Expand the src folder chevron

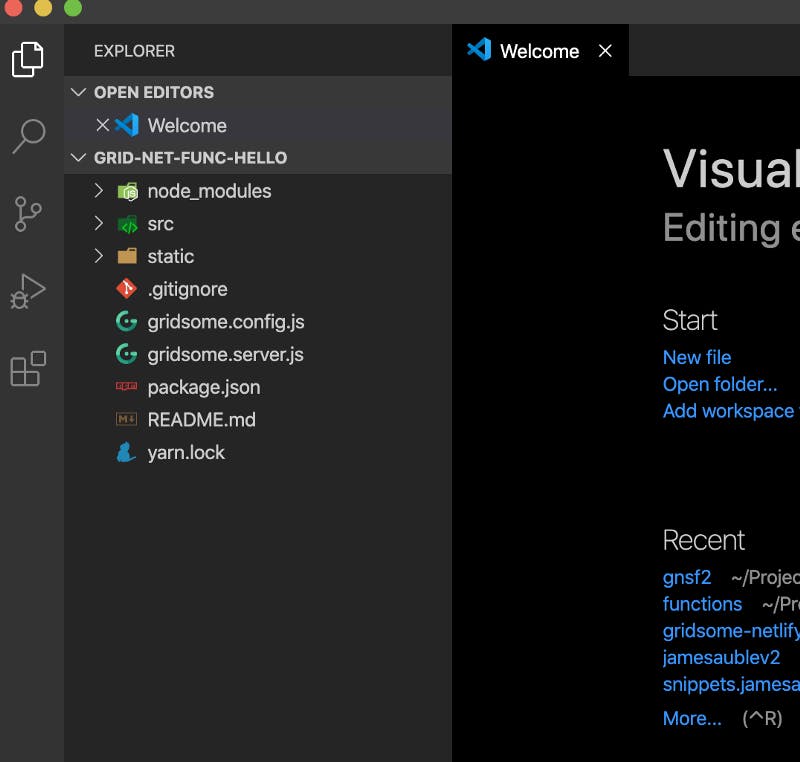coord(99,223)
